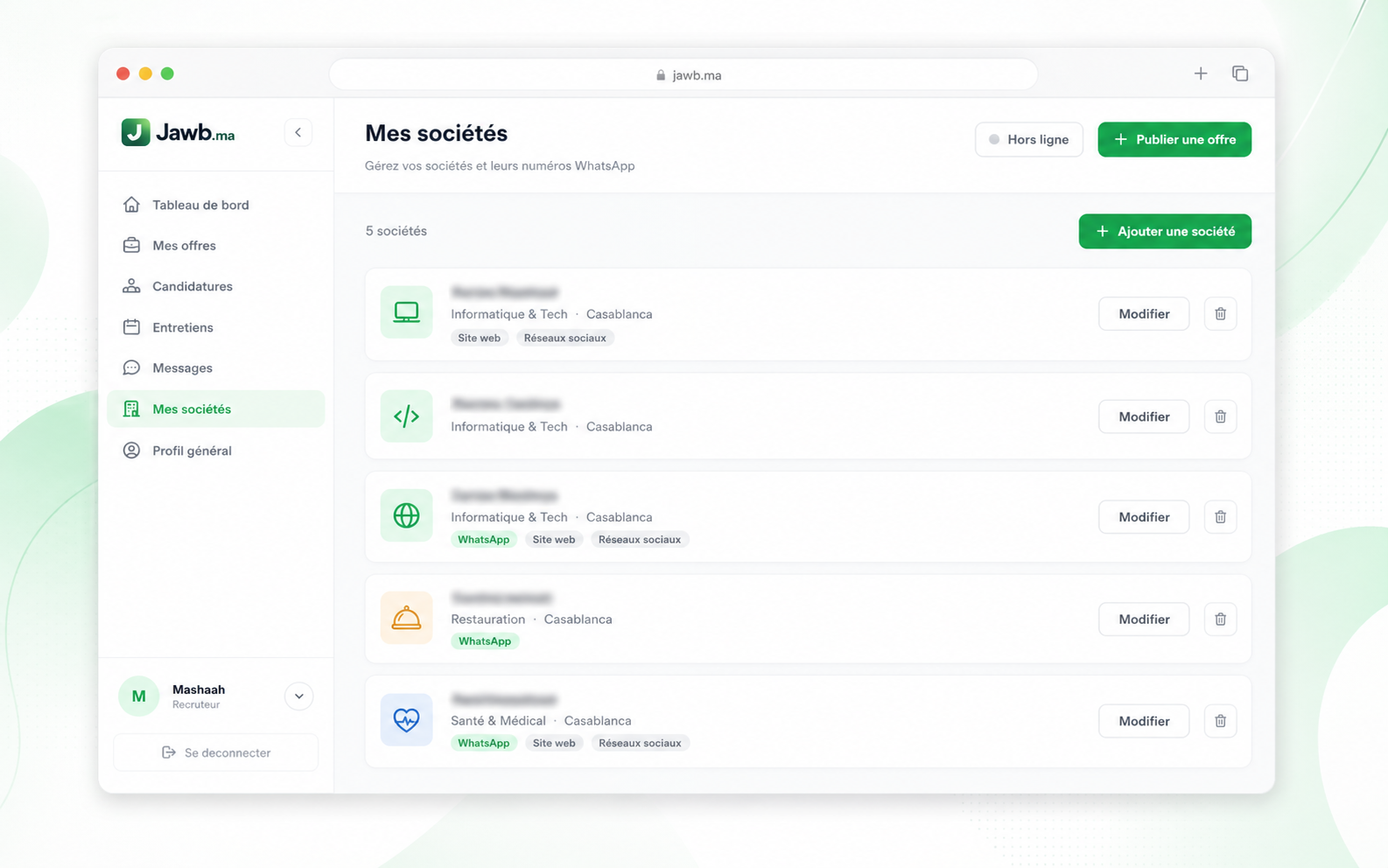Click the heart-pulse Santé logo
1388x868 pixels.
406,719
